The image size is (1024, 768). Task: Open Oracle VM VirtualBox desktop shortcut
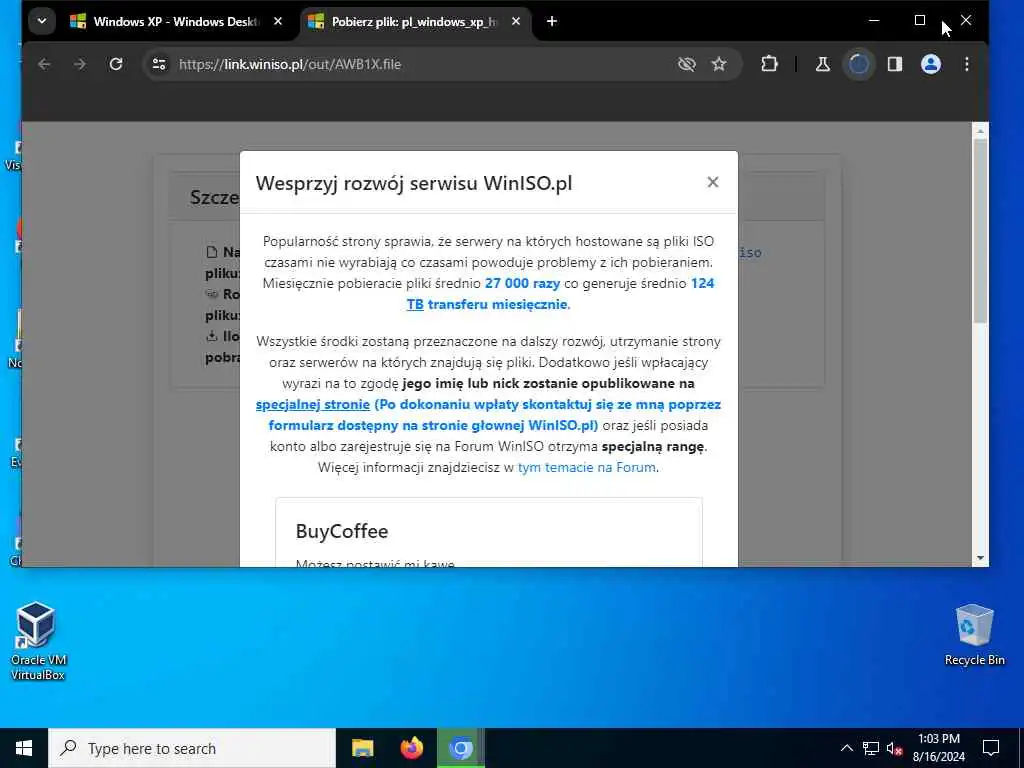37,641
